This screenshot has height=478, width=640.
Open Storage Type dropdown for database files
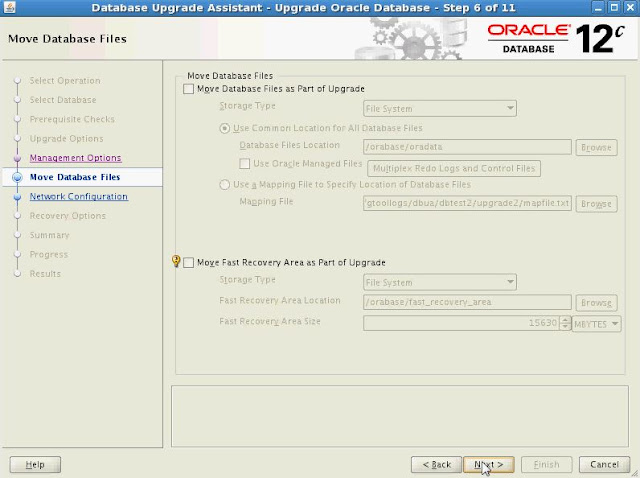440,109
